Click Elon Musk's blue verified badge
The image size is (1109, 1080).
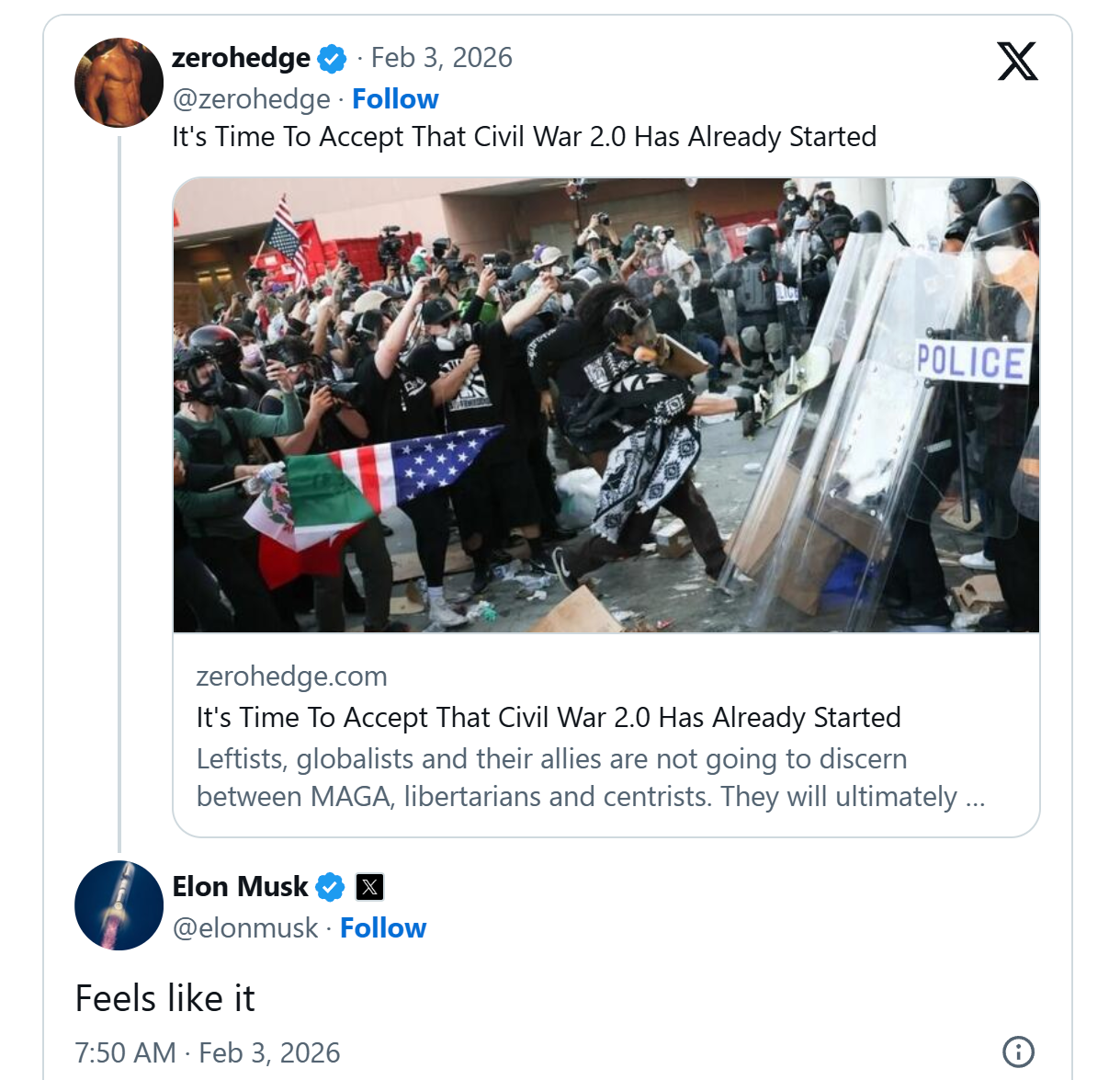[331, 886]
